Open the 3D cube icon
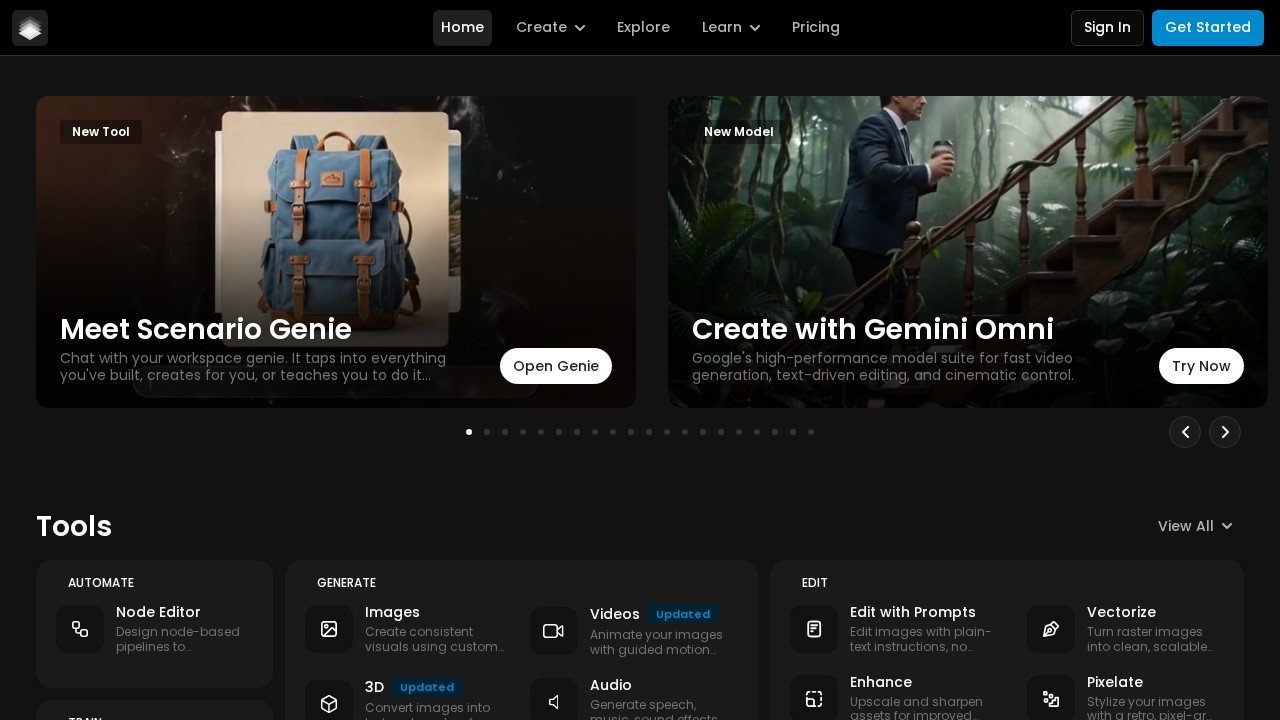 click(x=329, y=704)
